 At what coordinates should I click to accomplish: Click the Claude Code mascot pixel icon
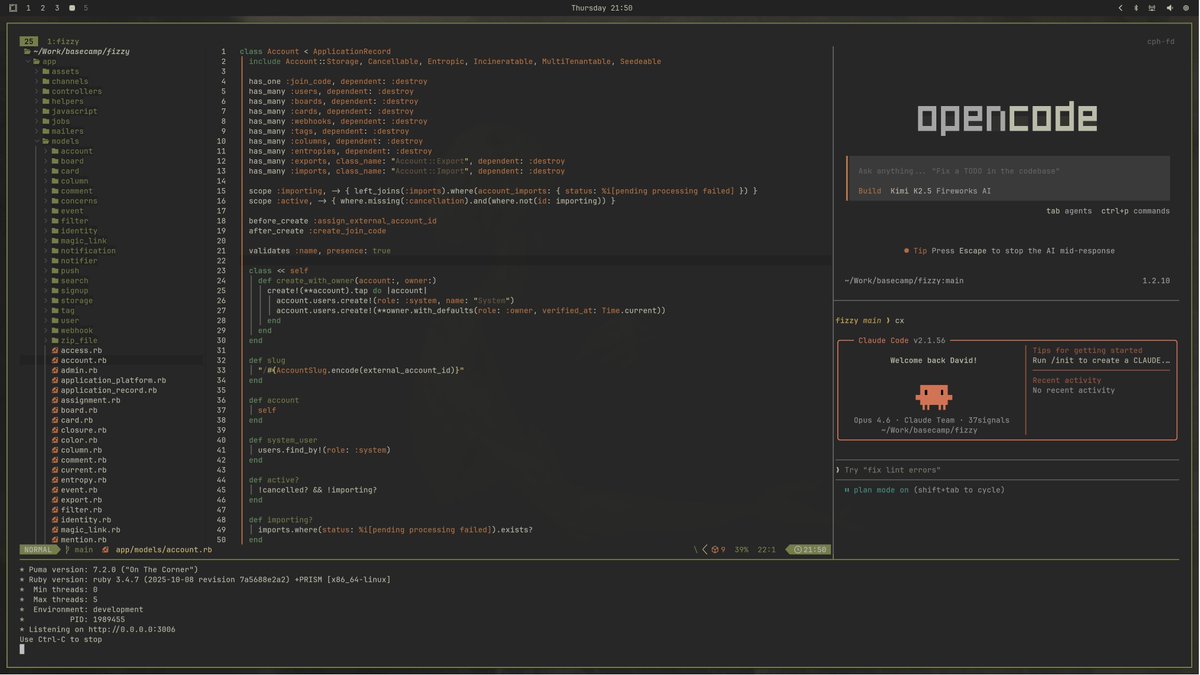(x=933, y=397)
